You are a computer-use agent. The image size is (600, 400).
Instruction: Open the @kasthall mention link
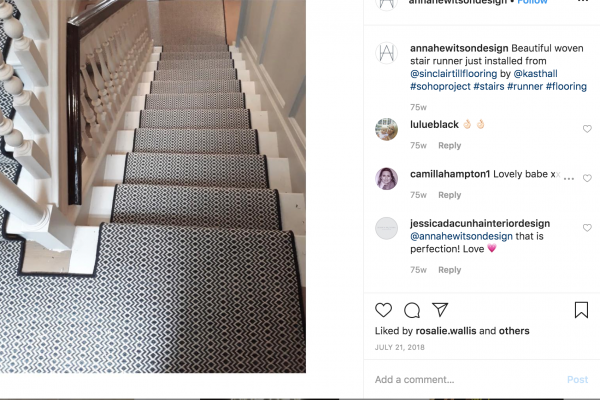tap(535, 73)
